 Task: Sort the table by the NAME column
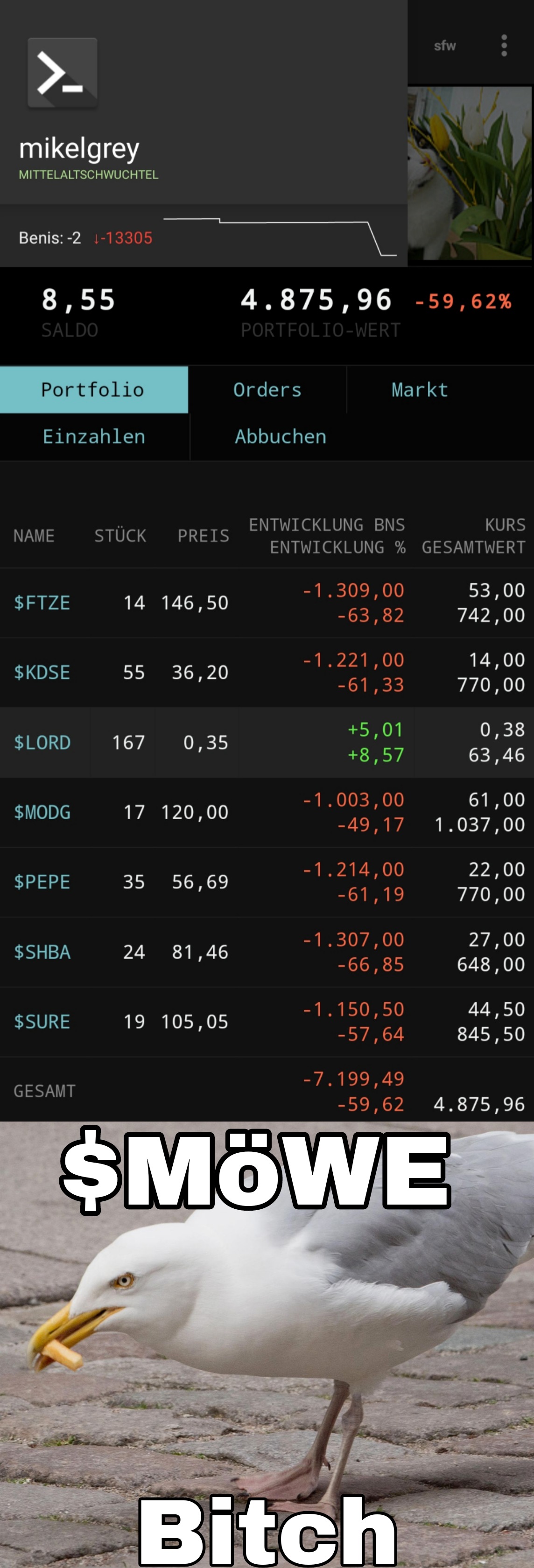(34, 536)
